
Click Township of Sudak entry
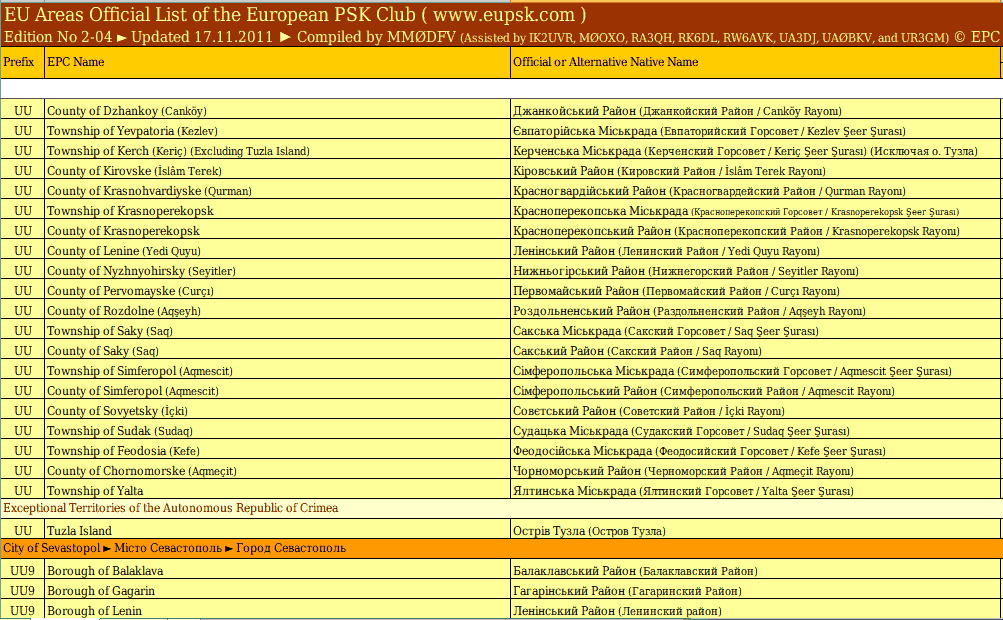pos(119,431)
